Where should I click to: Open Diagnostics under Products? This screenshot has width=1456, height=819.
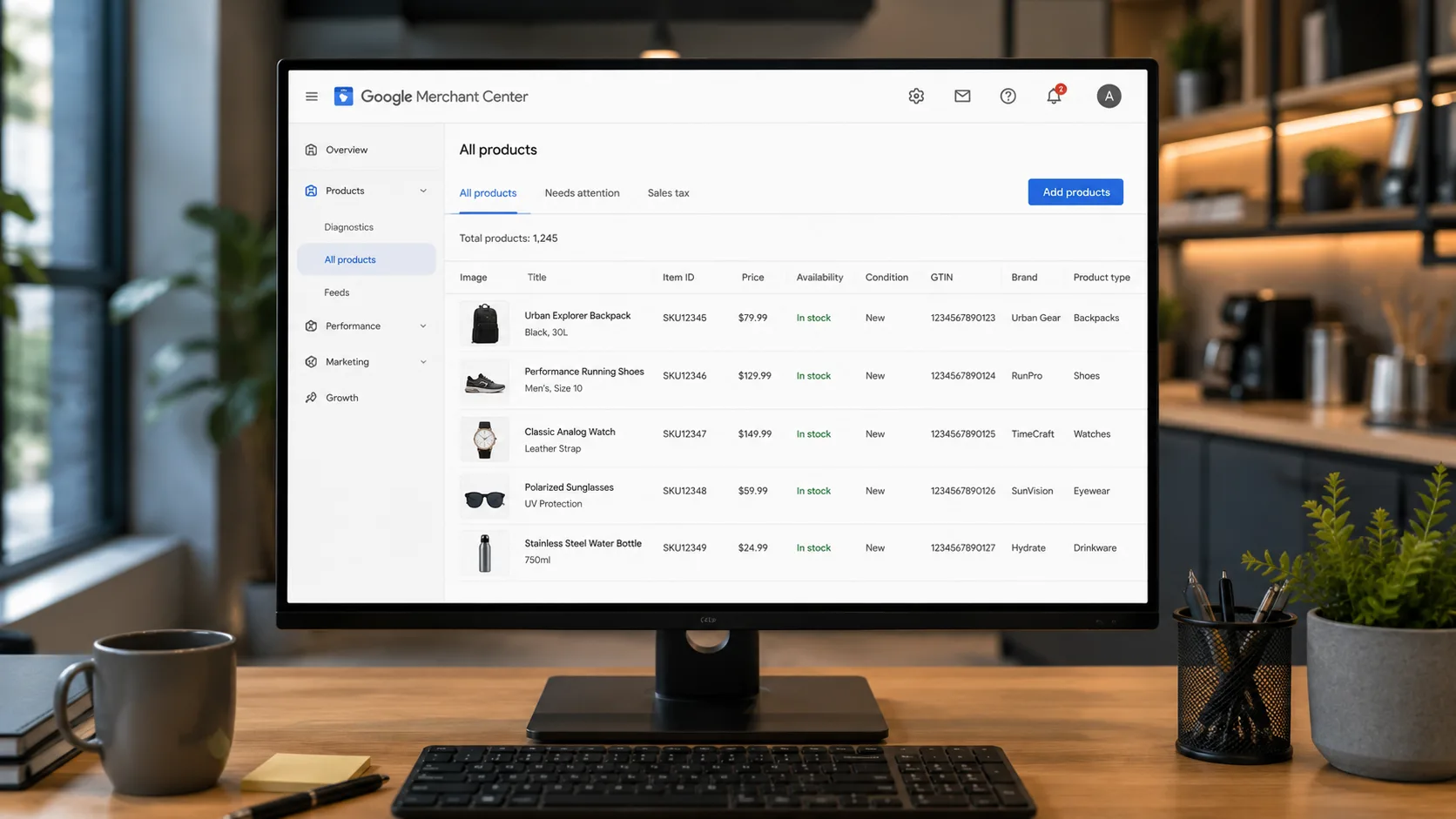348,227
